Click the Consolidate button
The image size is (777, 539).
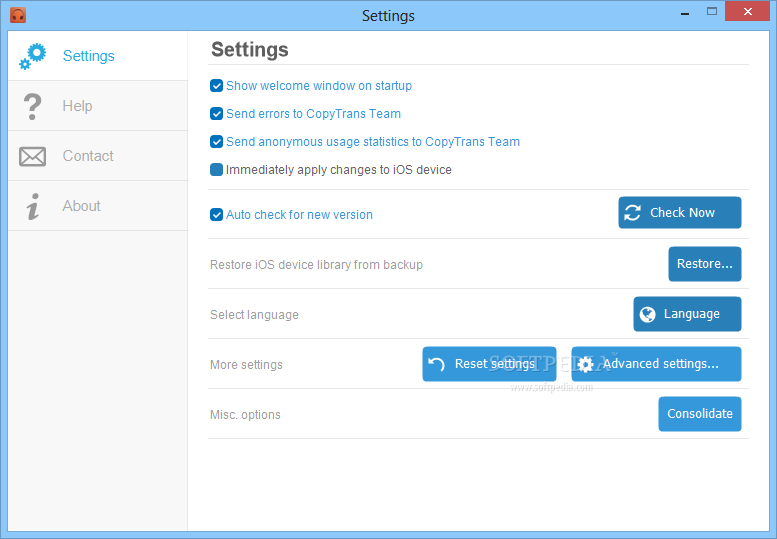[x=700, y=414]
